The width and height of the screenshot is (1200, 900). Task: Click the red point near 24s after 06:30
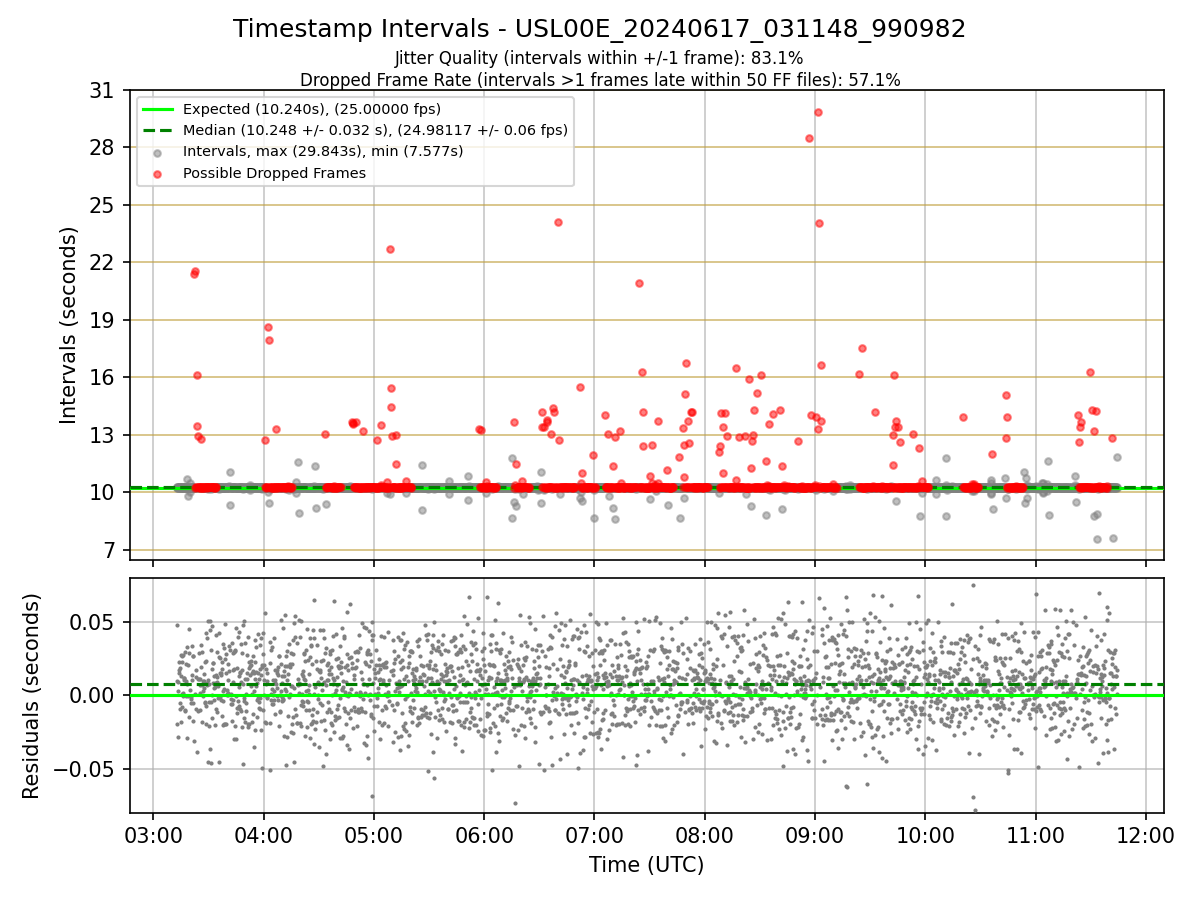(x=558, y=222)
